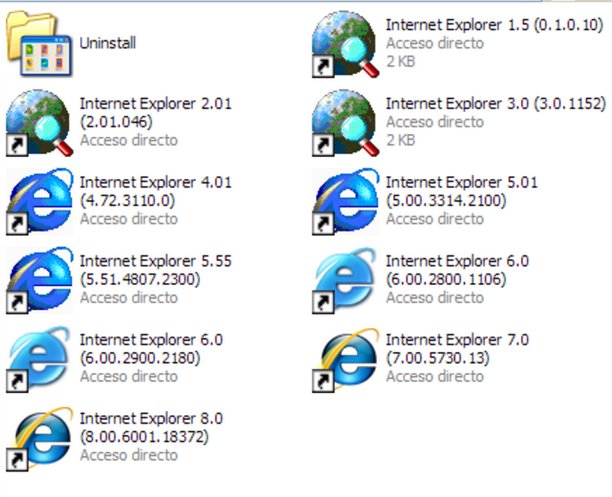
Task: Click '2 KB' size under Internet Explorer 3.0
Action: pyautogui.click(x=400, y=140)
